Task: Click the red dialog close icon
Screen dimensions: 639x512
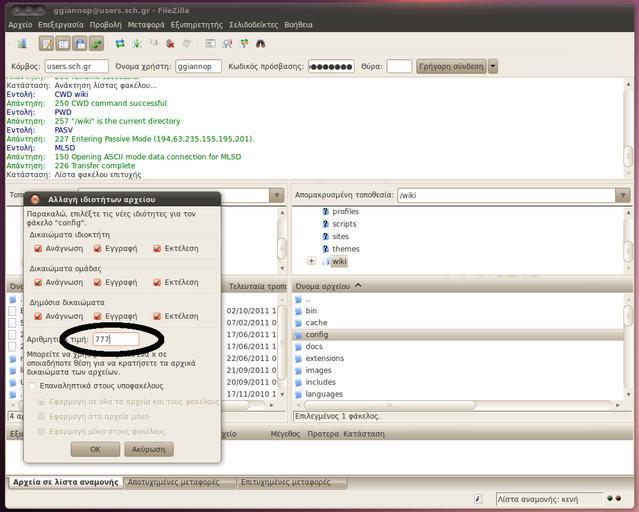Action: [34, 199]
